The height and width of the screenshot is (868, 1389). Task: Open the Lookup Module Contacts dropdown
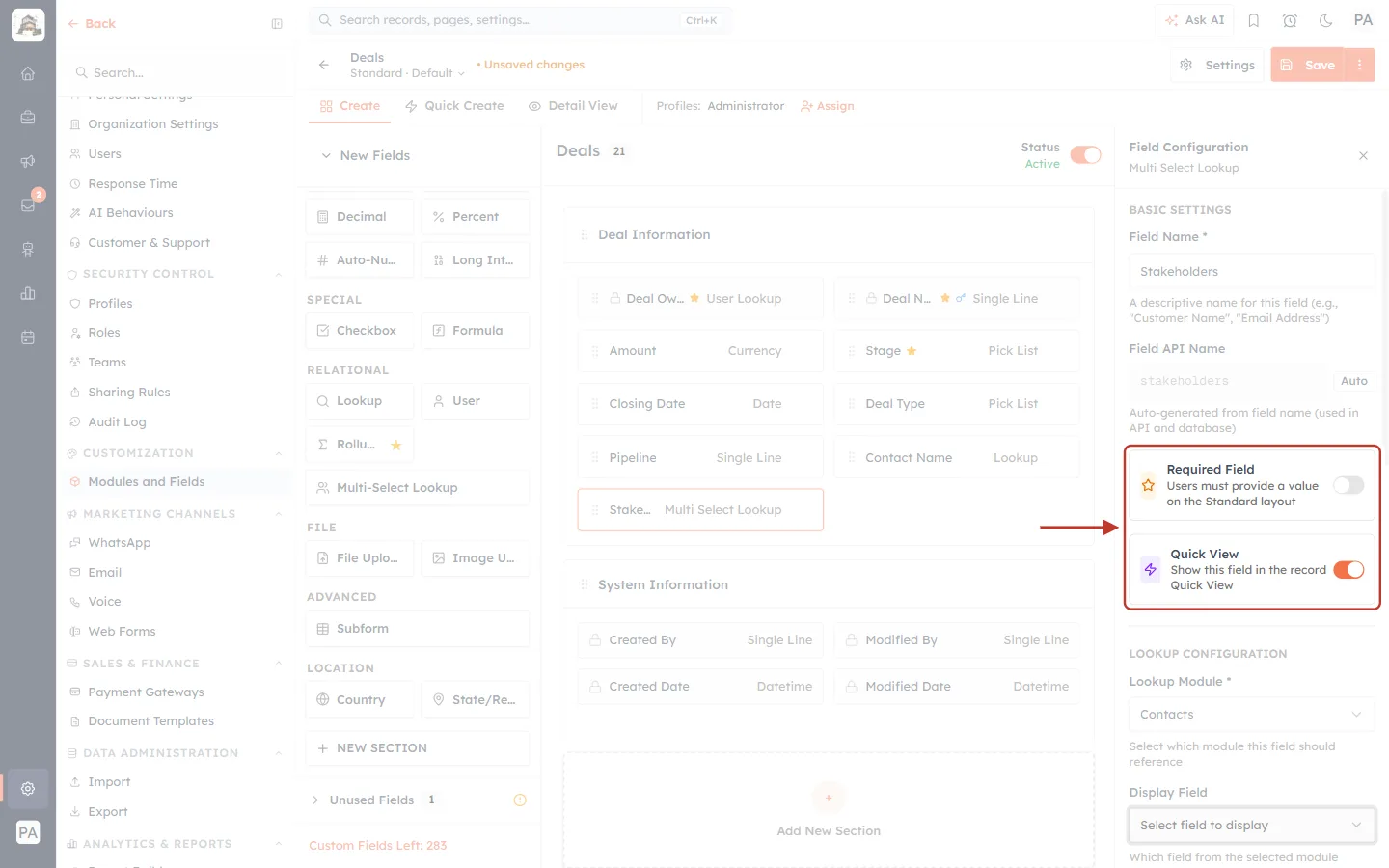tap(1251, 715)
